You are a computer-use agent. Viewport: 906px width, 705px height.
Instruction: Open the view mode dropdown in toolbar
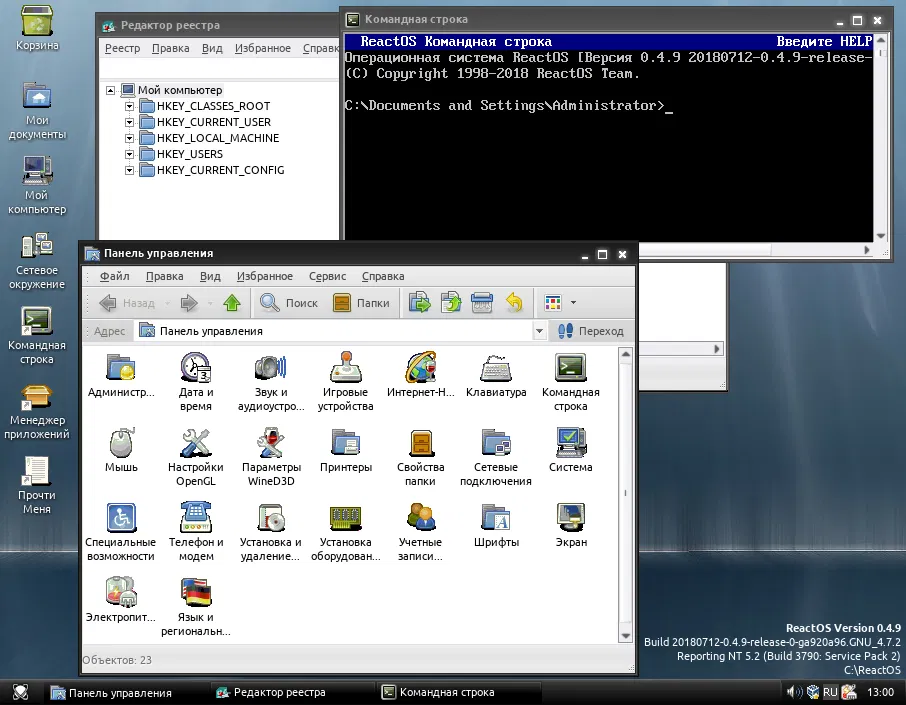pos(573,303)
